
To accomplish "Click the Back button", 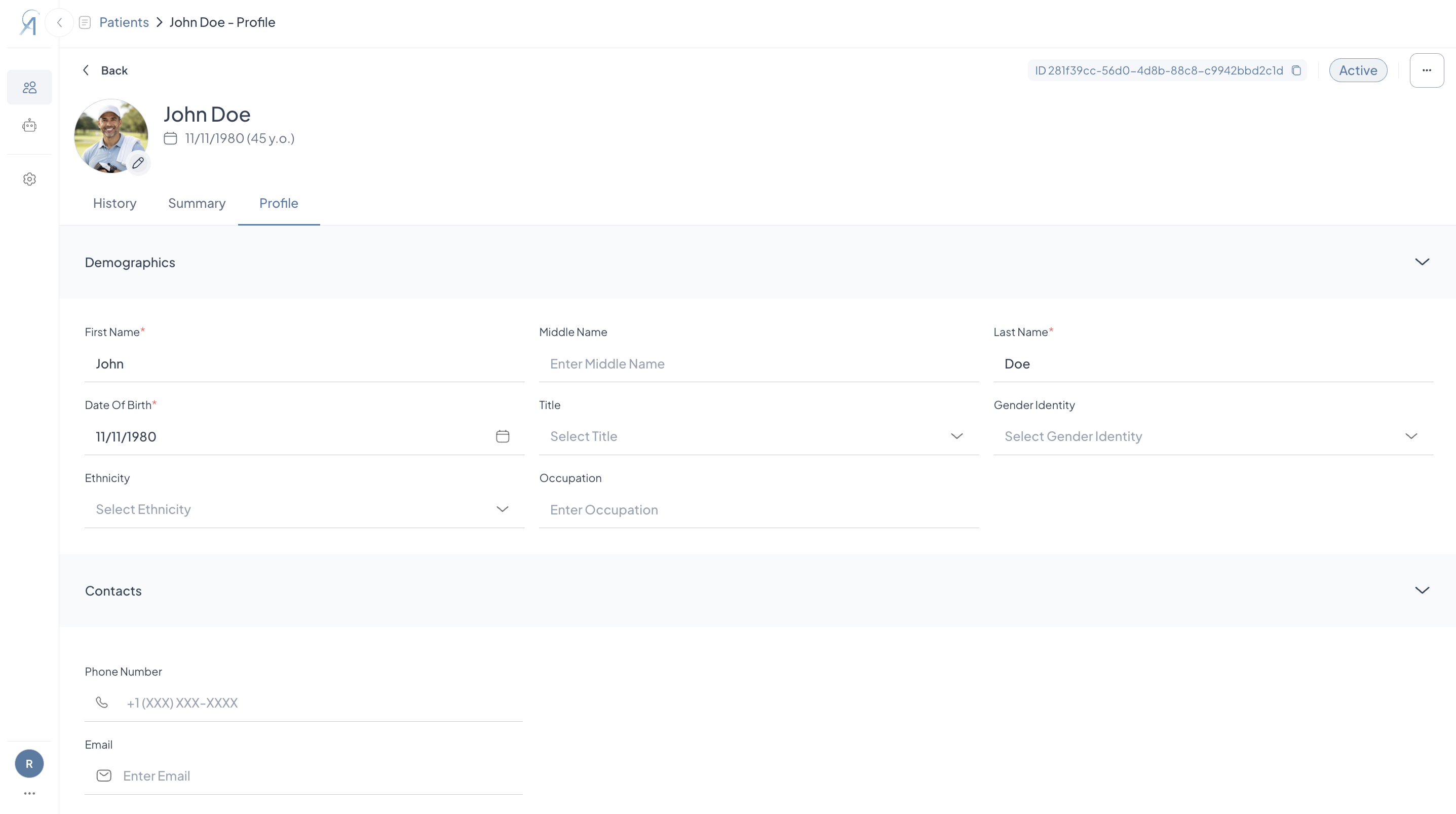I will (x=106, y=70).
